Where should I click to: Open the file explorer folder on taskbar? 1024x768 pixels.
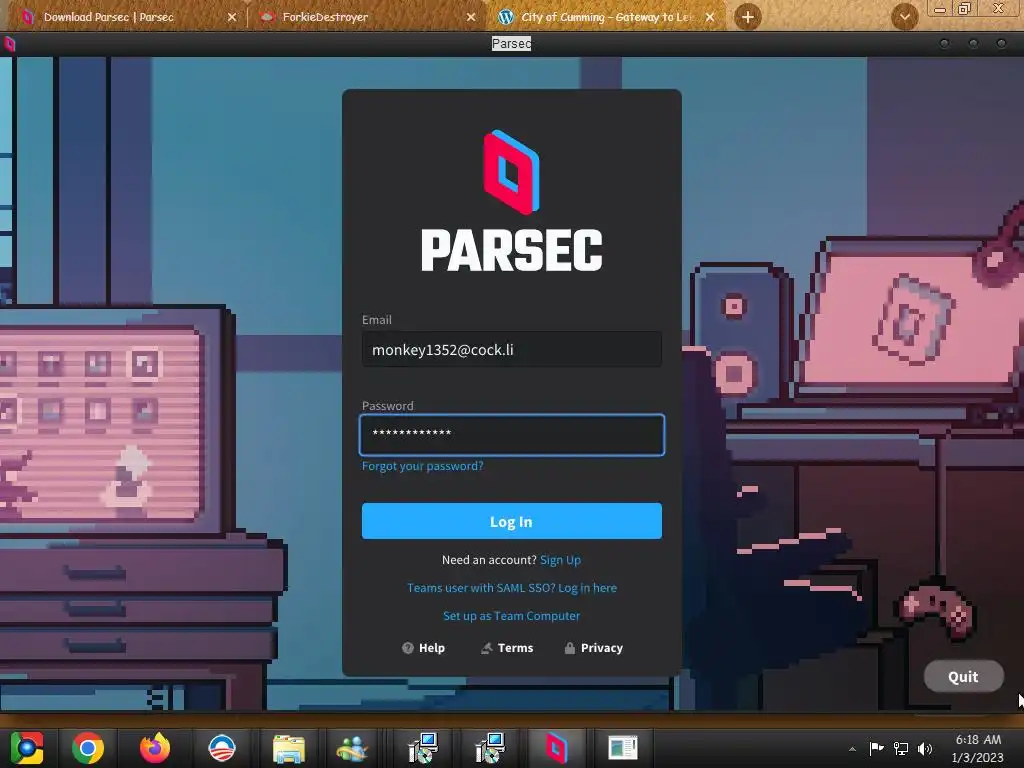(x=289, y=748)
